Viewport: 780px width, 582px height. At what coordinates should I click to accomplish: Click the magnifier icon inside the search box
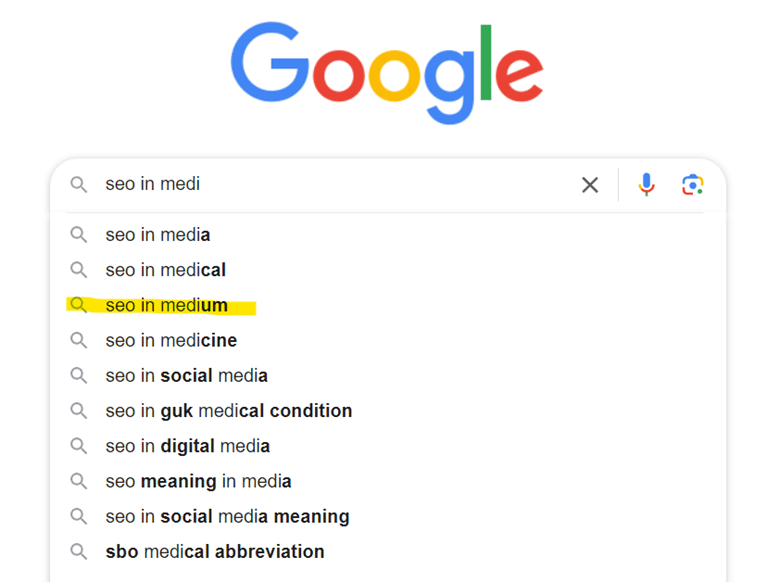(78, 185)
